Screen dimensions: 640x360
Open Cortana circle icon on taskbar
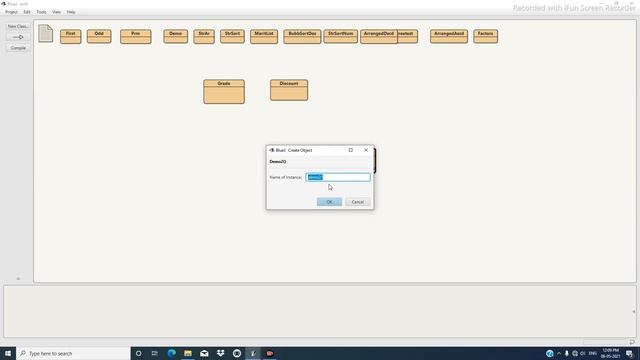tap(139, 353)
